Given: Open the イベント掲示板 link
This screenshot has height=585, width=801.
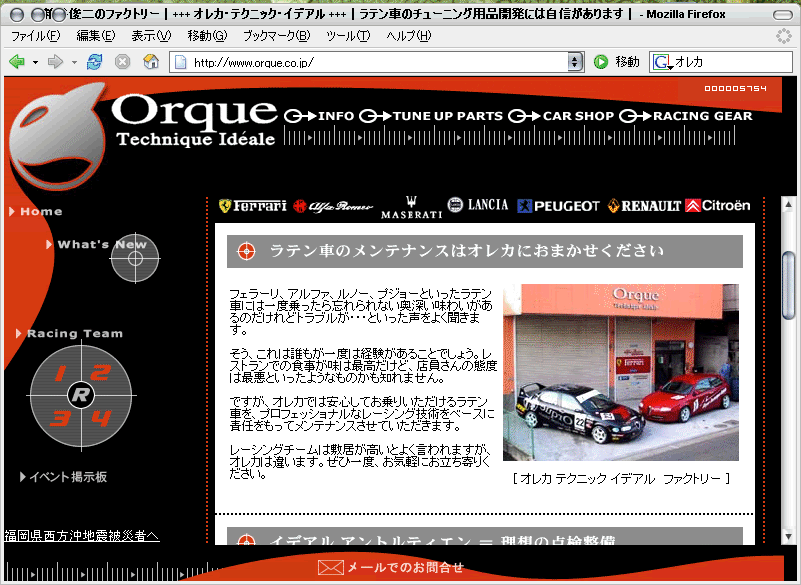Looking at the screenshot, I should (63, 477).
